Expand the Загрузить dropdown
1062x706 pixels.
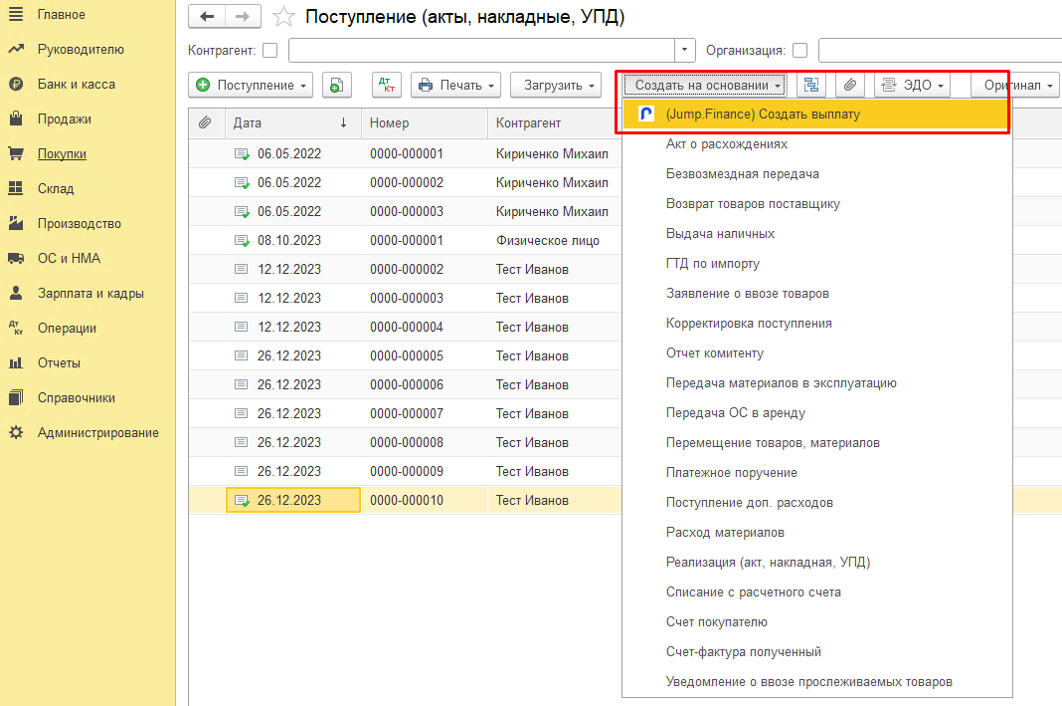[x=555, y=86]
